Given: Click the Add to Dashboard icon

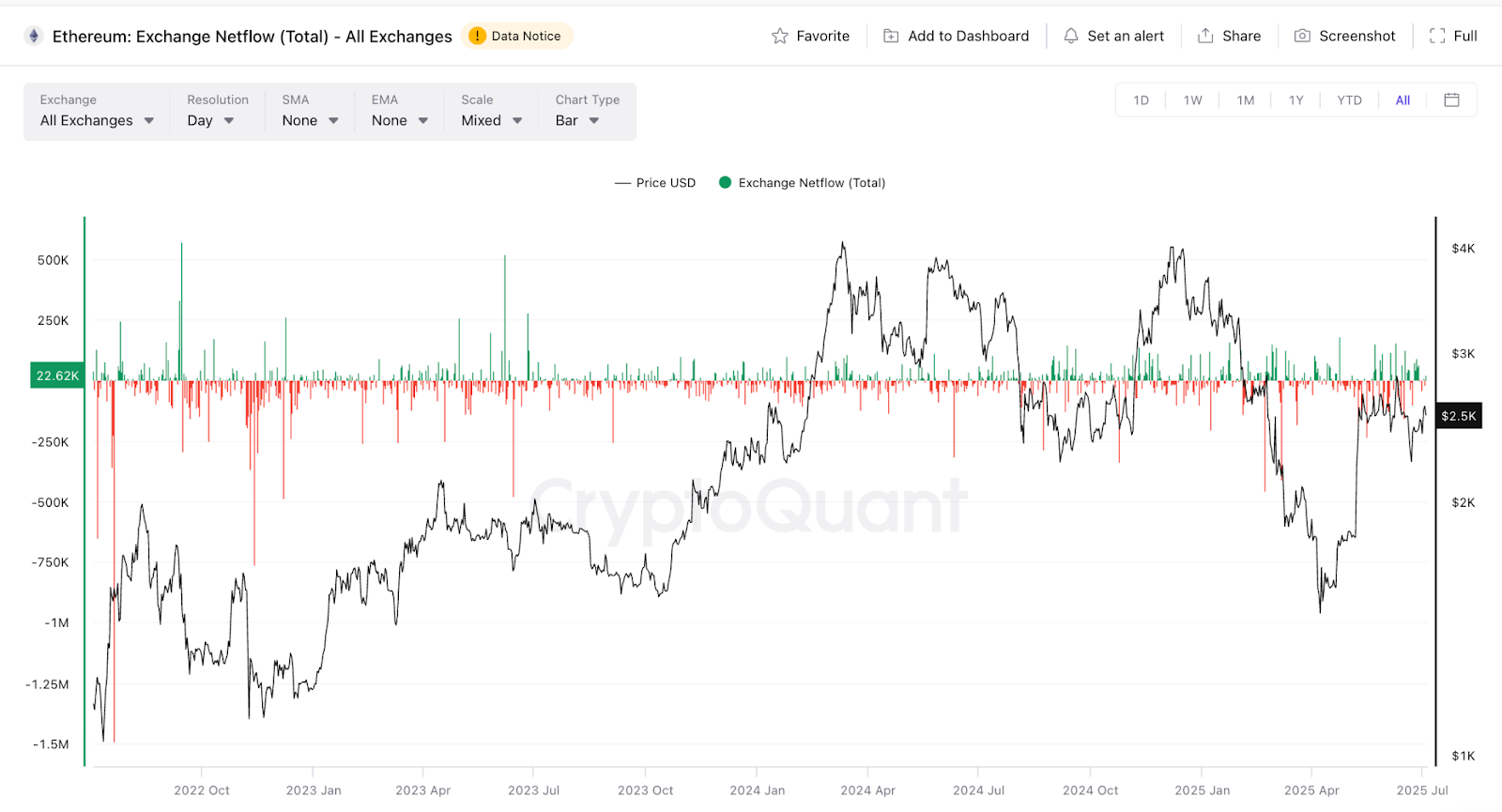Looking at the screenshot, I should tap(891, 36).
